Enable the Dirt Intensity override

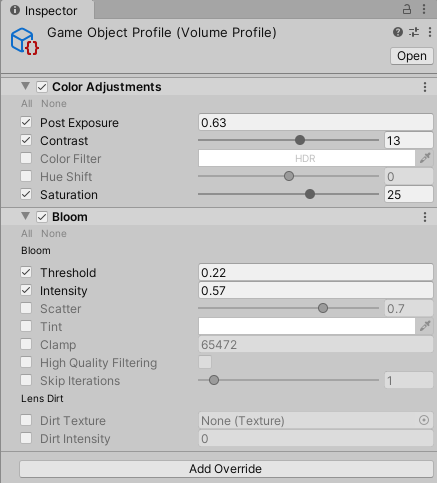tap(26, 438)
